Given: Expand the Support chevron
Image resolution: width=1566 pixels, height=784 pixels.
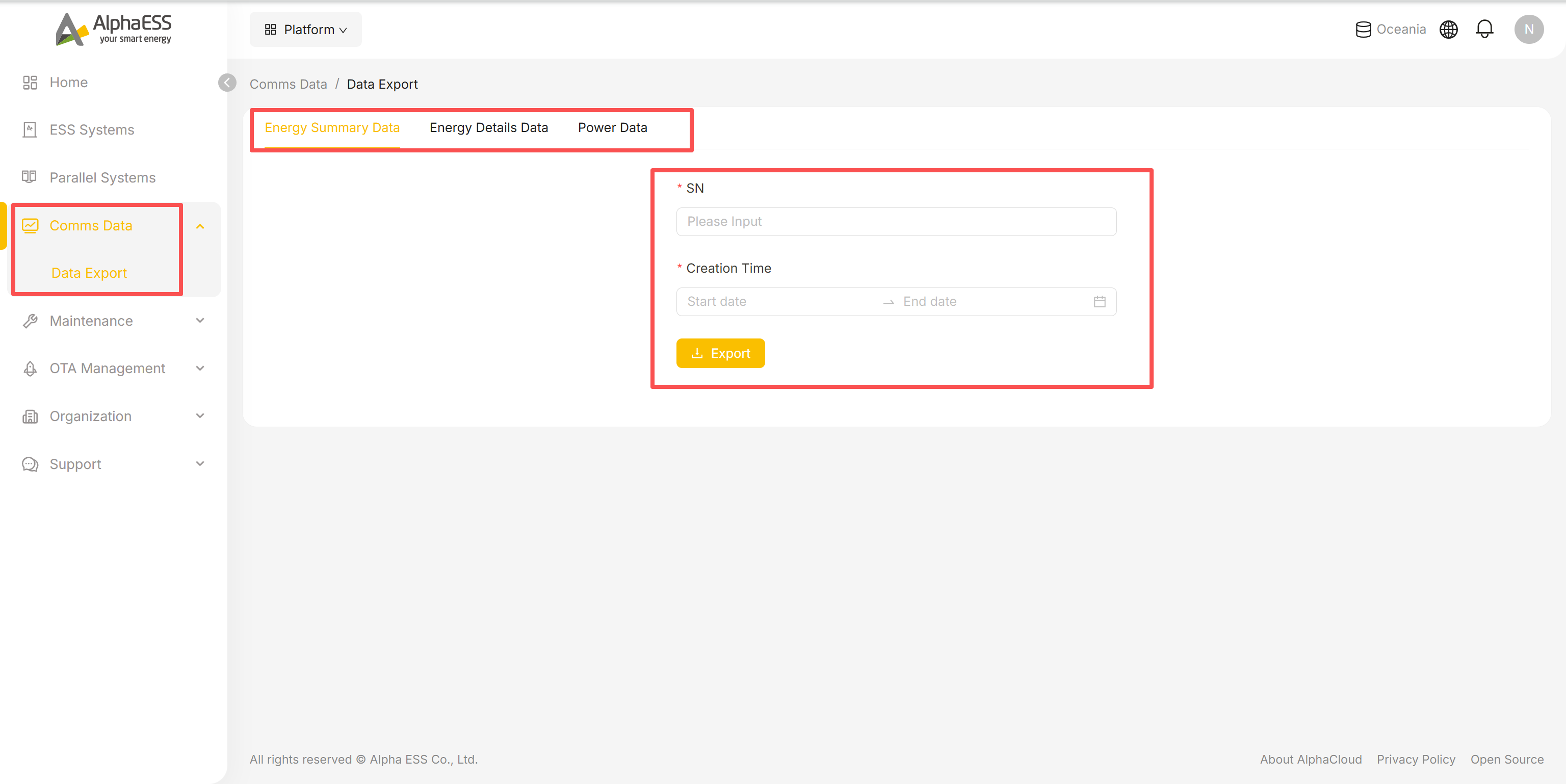Looking at the screenshot, I should click(200, 464).
